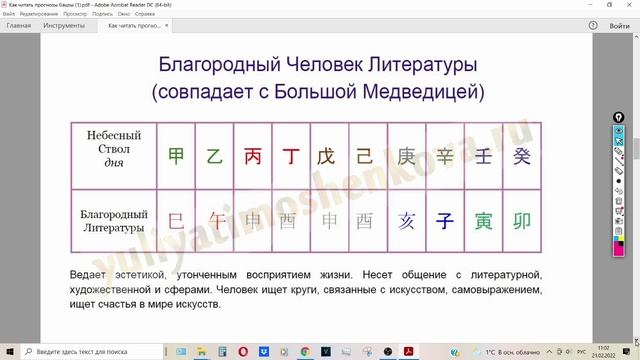The width and height of the screenshot is (640, 360).
Task: Click the green 寅 branch cell
Action: click(483, 221)
